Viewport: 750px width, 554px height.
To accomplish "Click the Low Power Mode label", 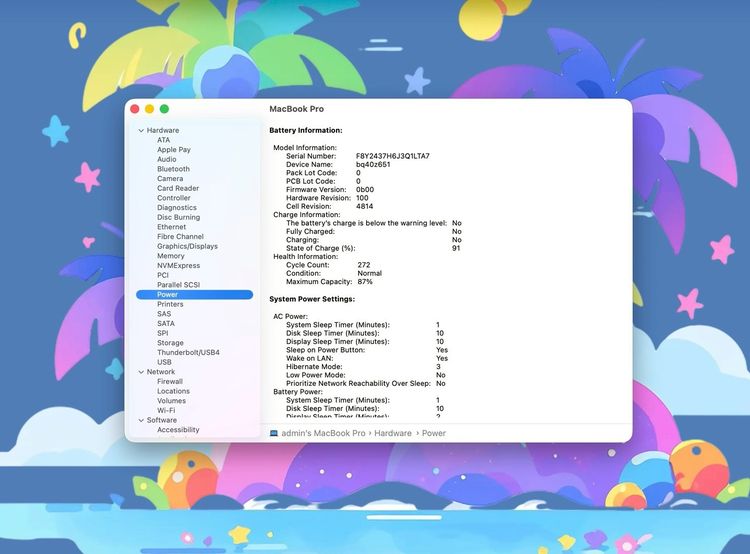I will pyautogui.click(x=316, y=375).
